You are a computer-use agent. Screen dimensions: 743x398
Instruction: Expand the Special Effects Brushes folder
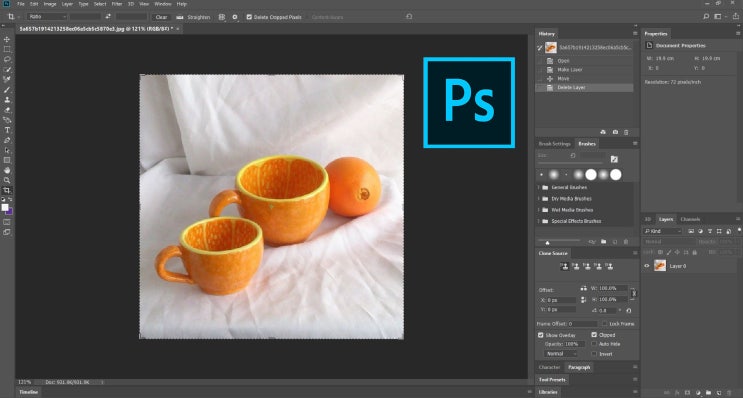tap(539, 221)
